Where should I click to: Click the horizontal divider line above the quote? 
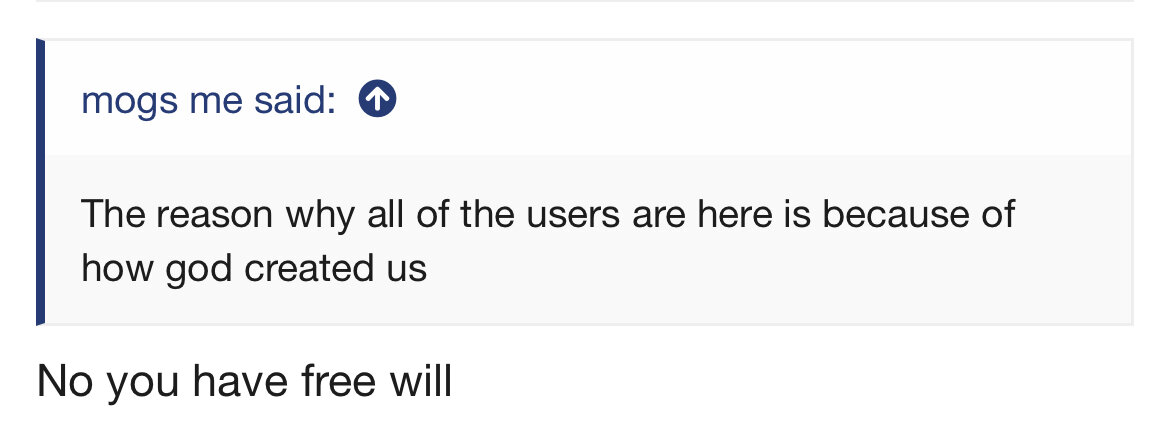coord(584,1)
